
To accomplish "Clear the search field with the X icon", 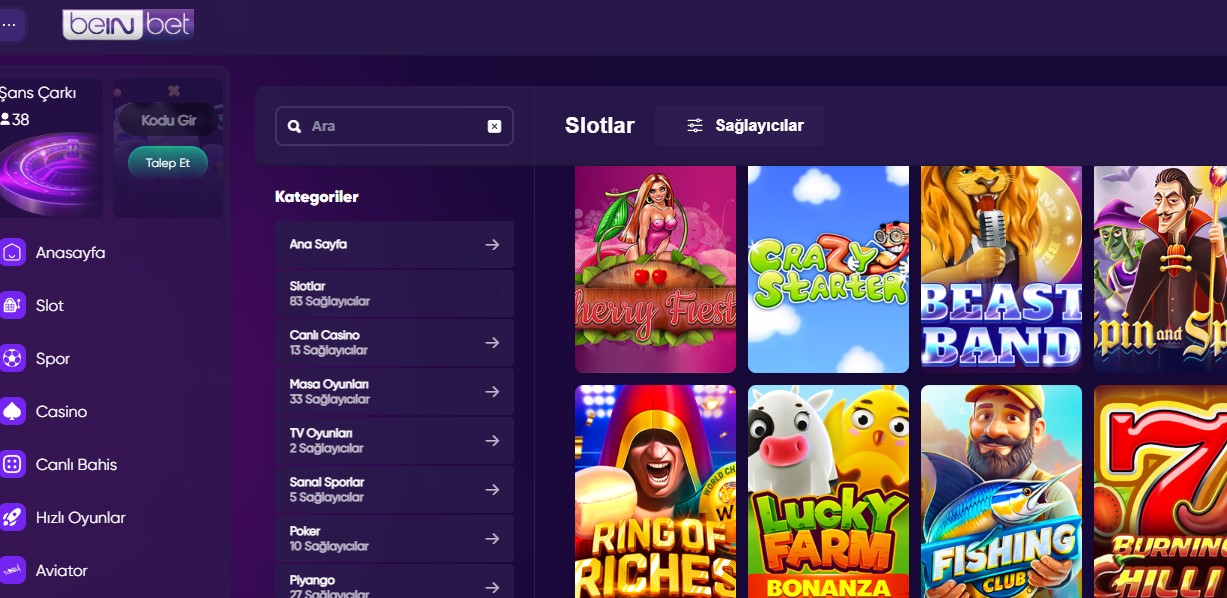I will click(x=493, y=126).
